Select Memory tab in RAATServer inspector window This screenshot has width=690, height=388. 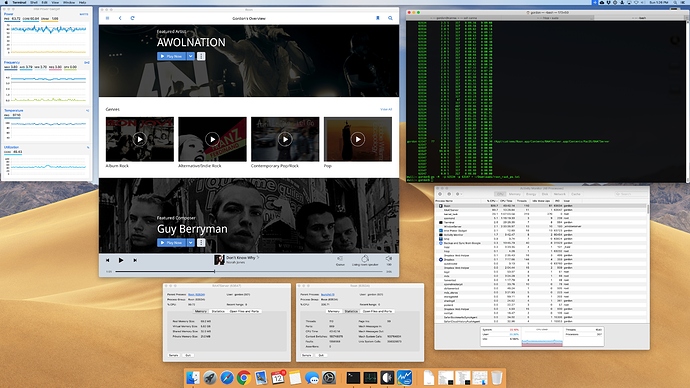[x=201, y=311]
